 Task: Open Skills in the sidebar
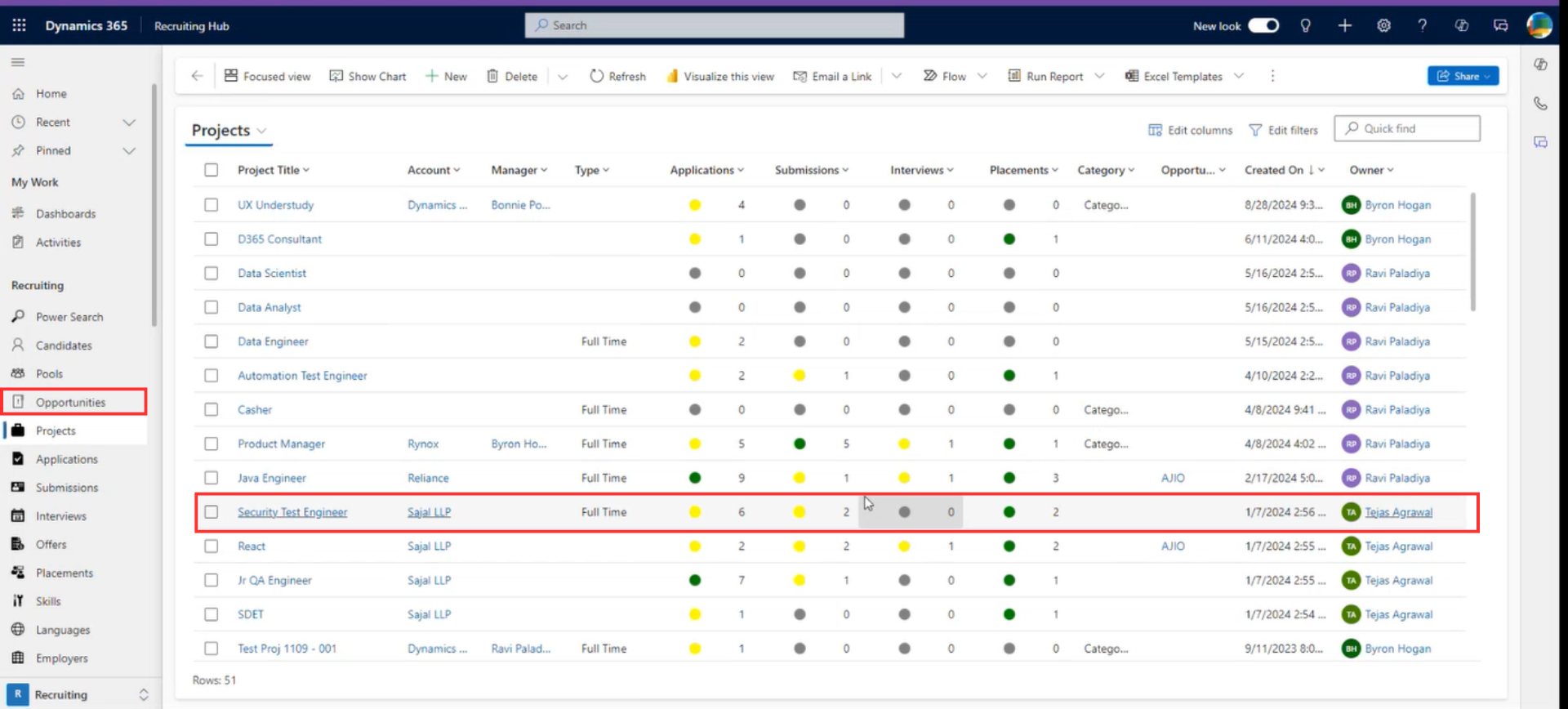point(48,601)
